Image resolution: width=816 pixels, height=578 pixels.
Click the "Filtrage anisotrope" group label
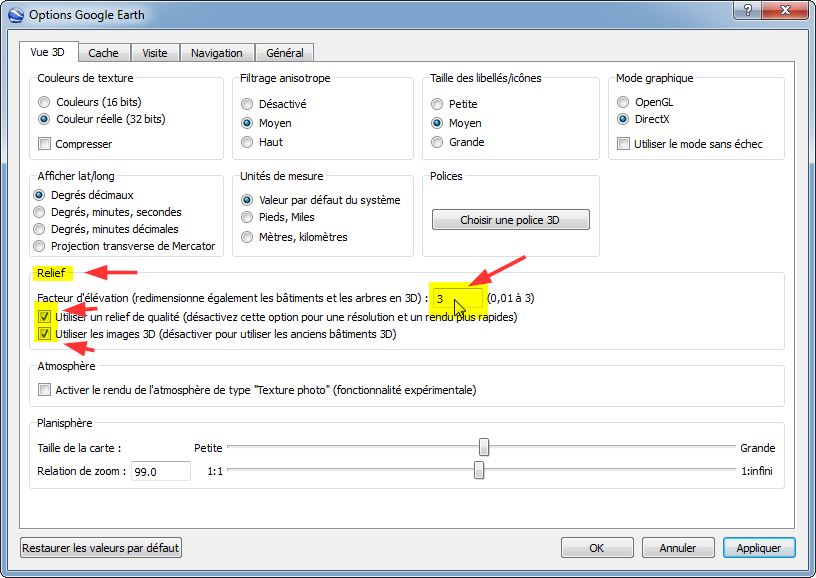click(x=285, y=78)
